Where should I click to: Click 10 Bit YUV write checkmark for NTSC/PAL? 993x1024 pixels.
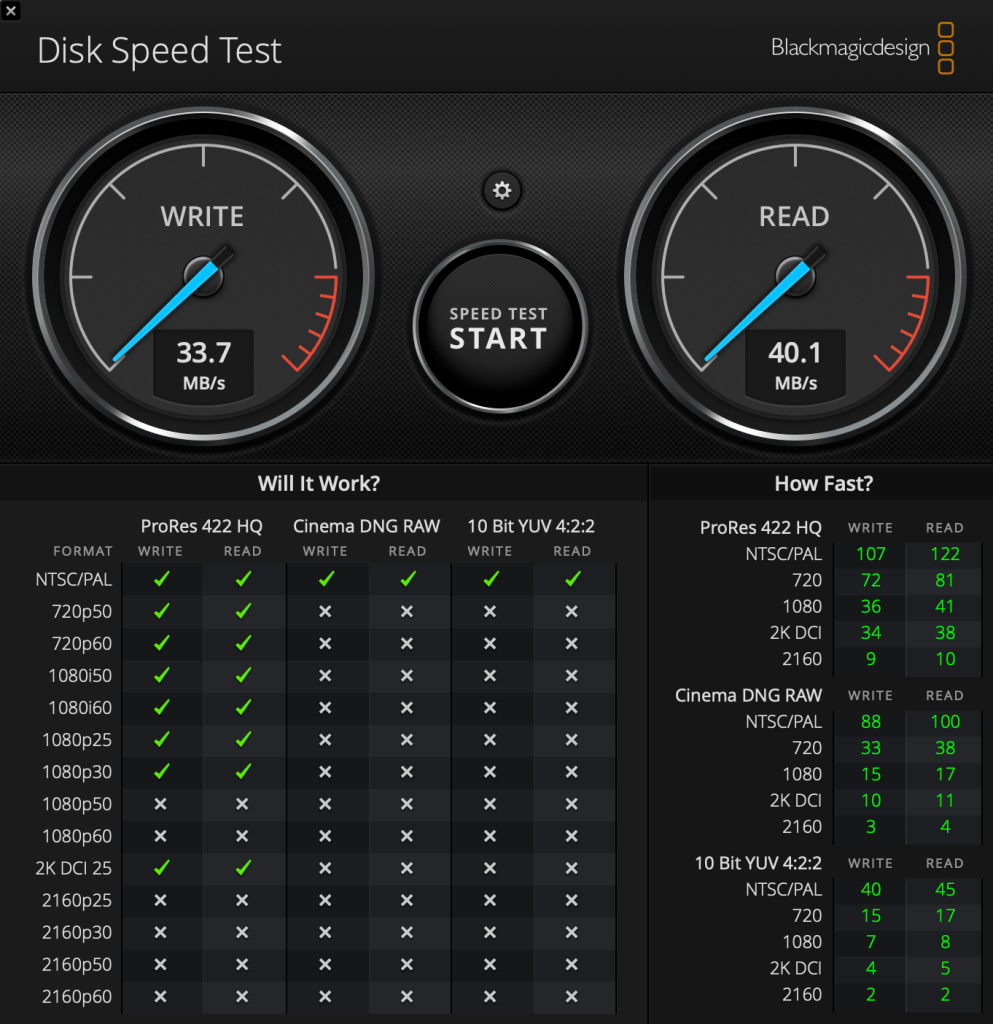(x=490, y=578)
